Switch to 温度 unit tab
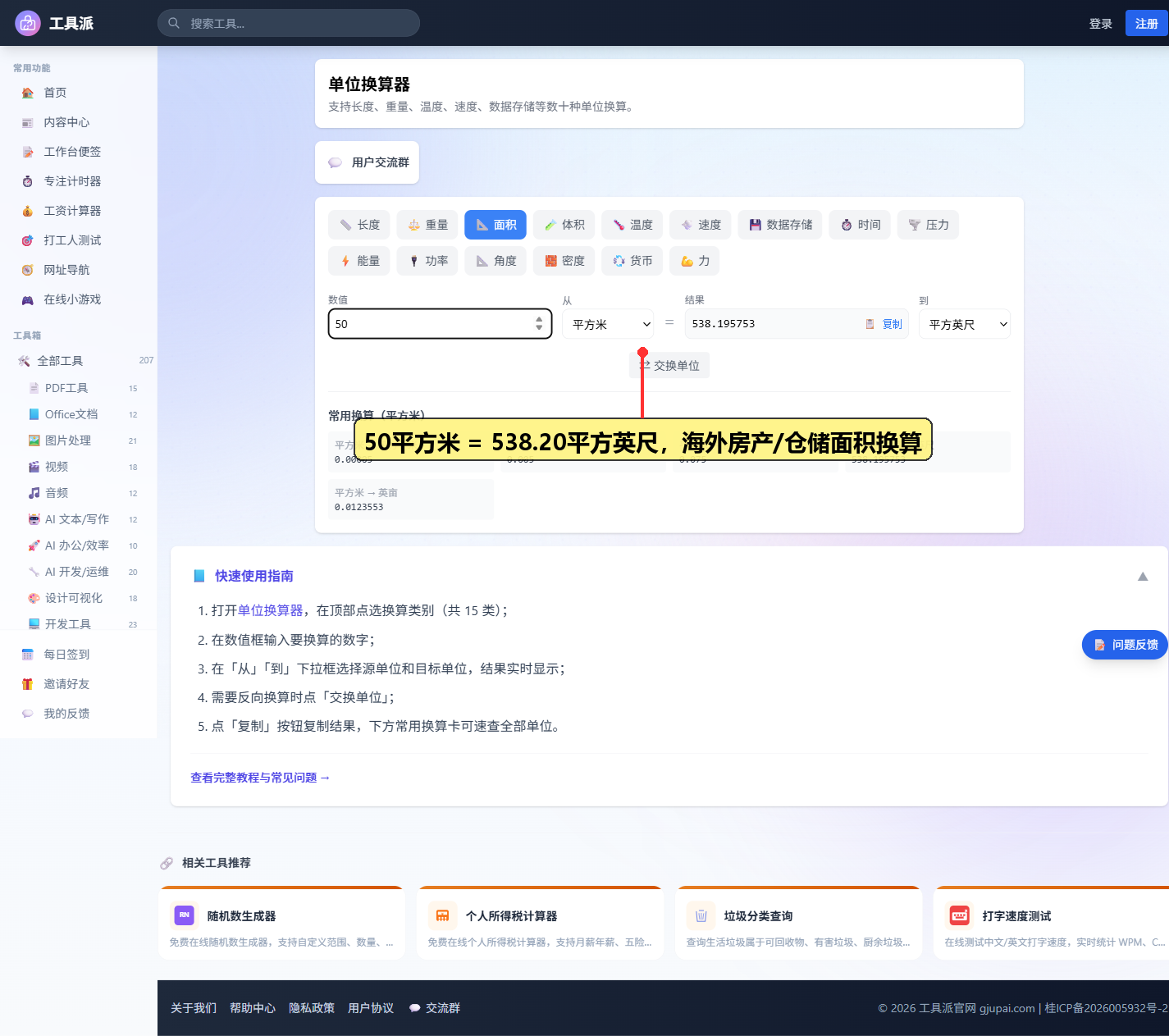Screen dimensions: 1169x1036 [x=632, y=225]
